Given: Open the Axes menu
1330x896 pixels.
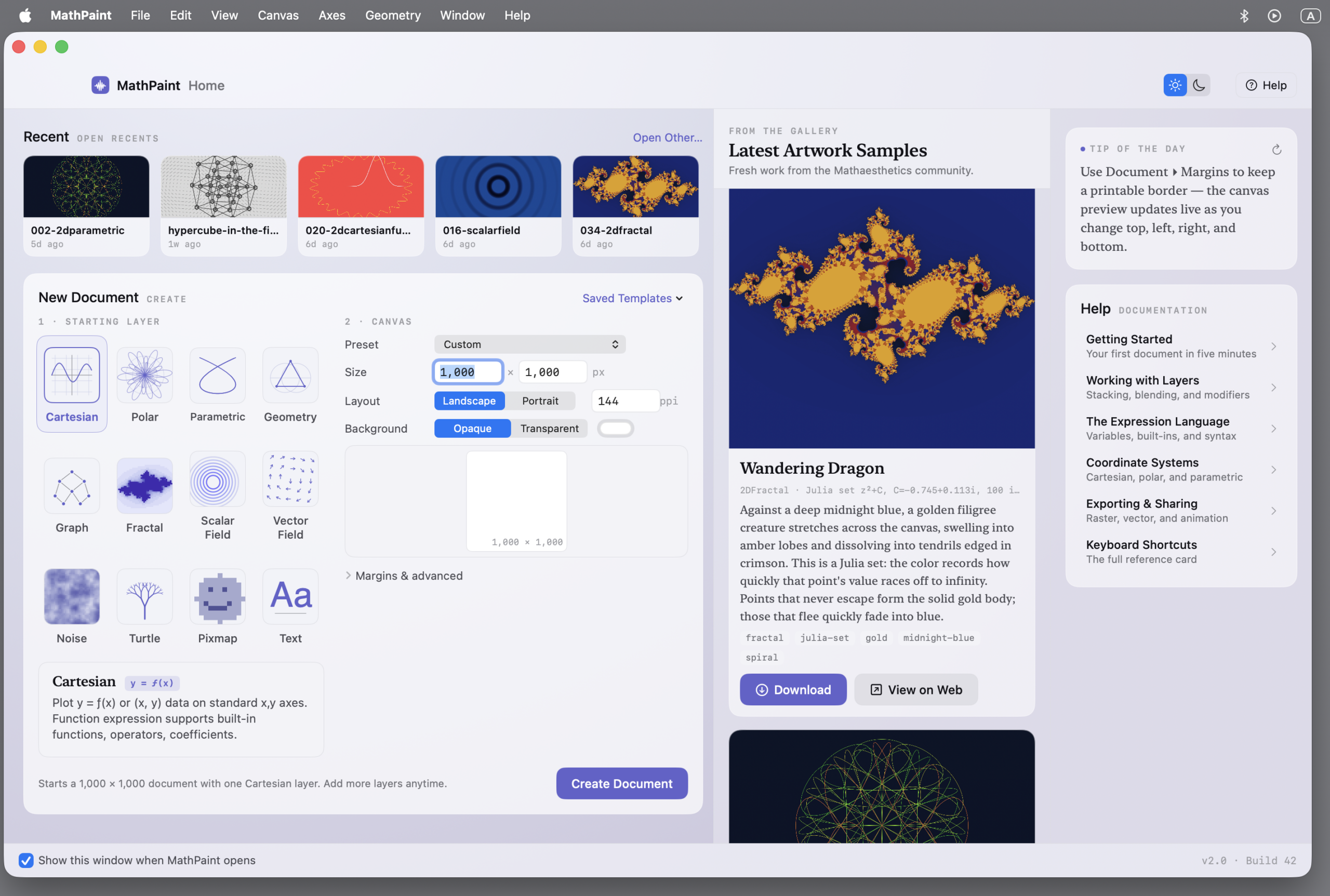Looking at the screenshot, I should click(331, 16).
